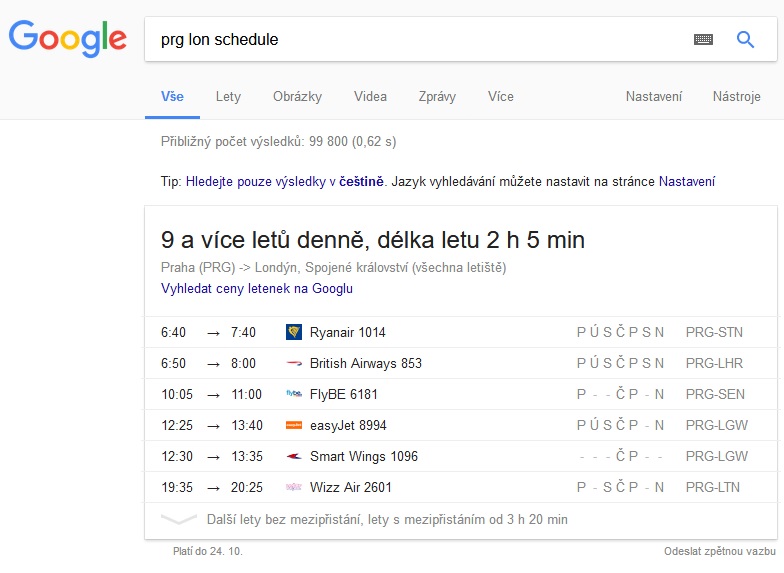This screenshot has width=784, height=573.
Task: Click the Smart Wings logo icon
Action: (294, 456)
